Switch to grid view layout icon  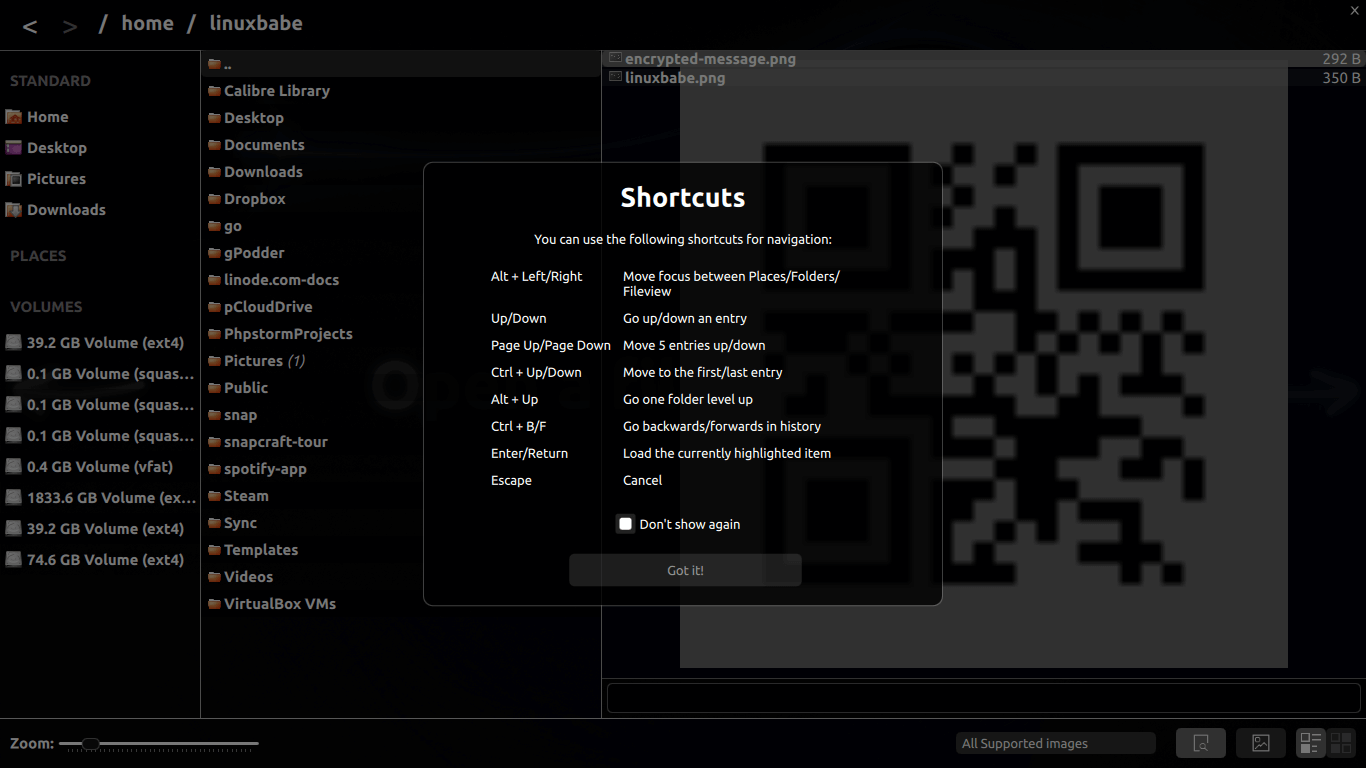(x=1341, y=743)
